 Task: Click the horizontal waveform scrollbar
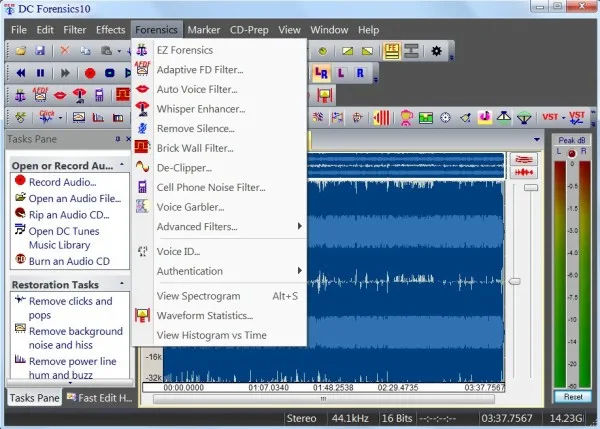pos(324,399)
